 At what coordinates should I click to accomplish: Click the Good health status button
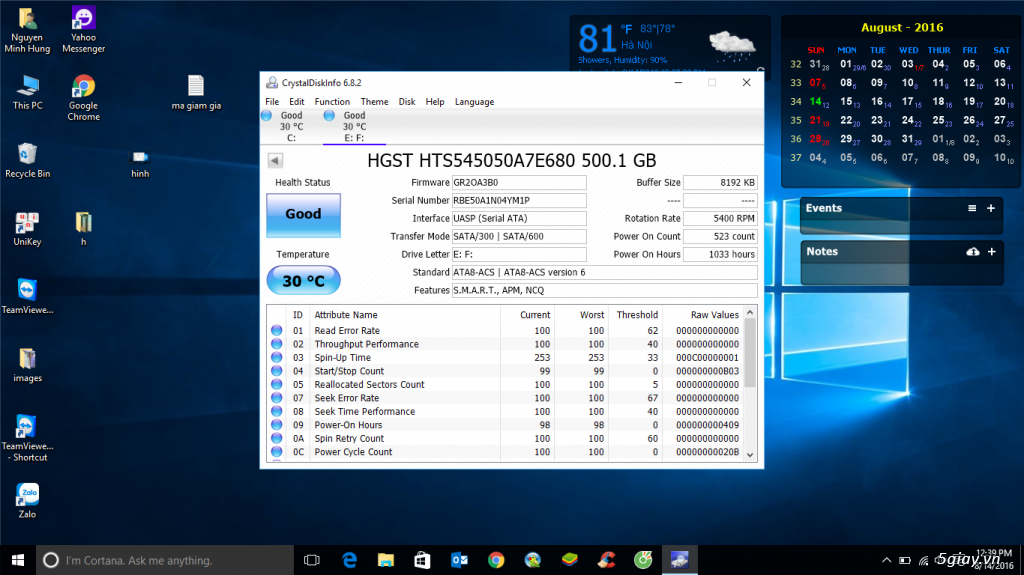click(x=303, y=214)
